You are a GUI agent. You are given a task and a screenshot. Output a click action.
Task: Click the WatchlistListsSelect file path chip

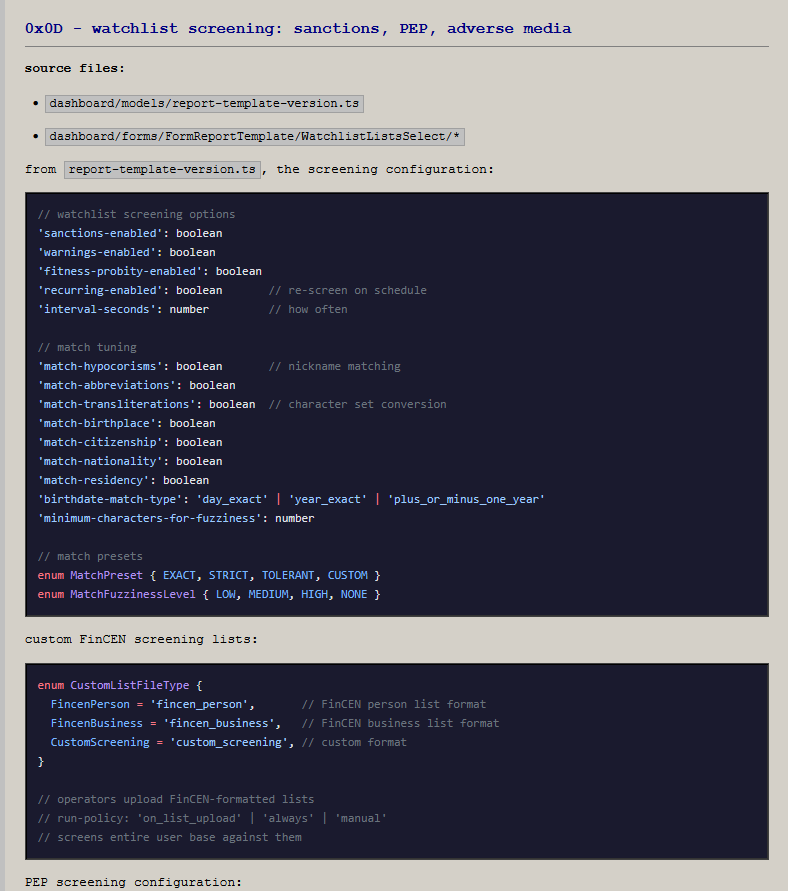(255, 137)
